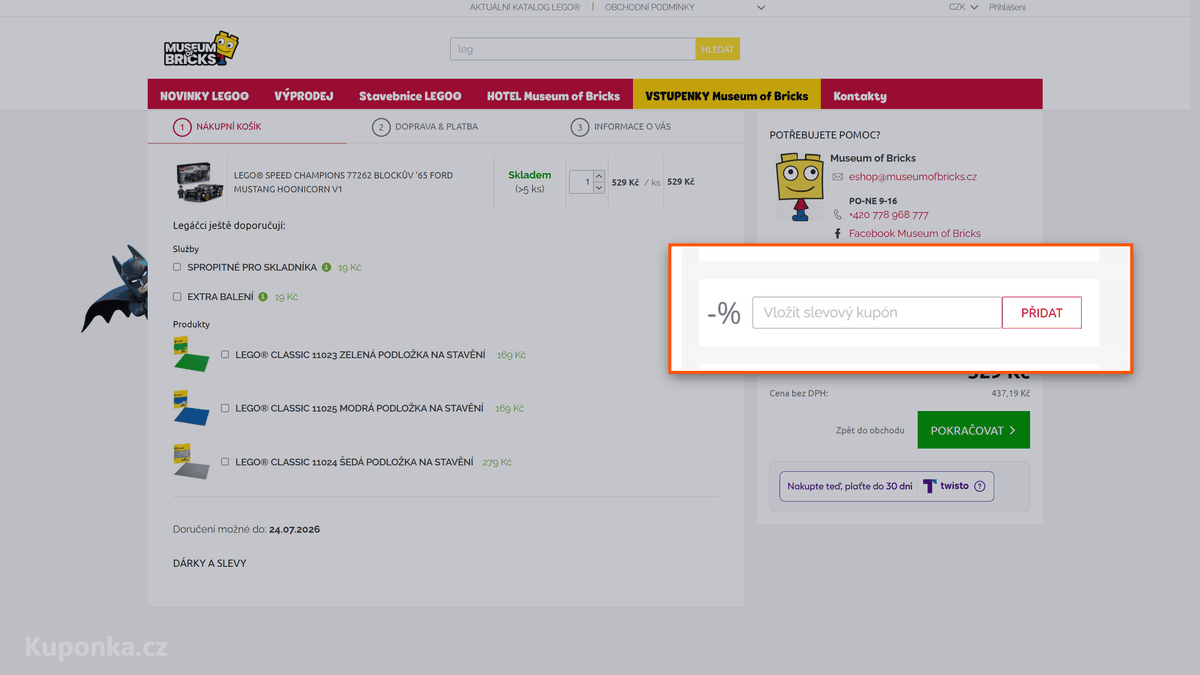The image size is (1200, 675).
Task: Click the delivery date 24.07.2026
Action: (294, 529)
